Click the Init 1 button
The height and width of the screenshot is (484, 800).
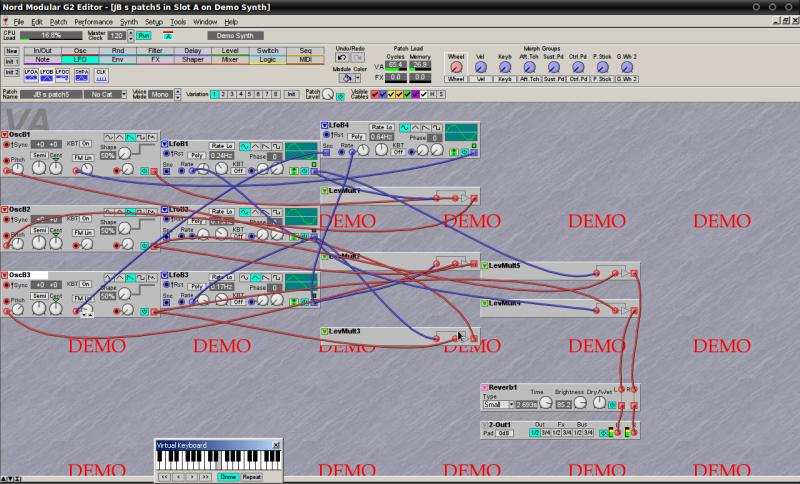(x=12, y=61)
